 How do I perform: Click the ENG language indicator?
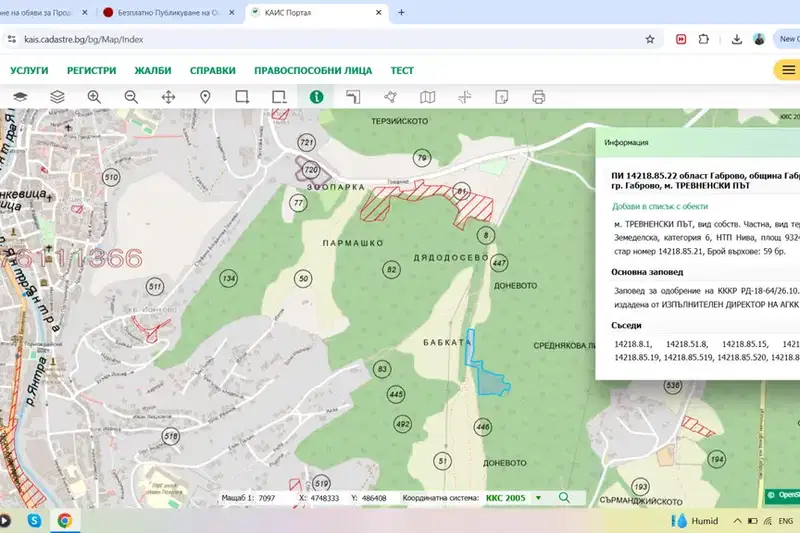pos(786,521)
